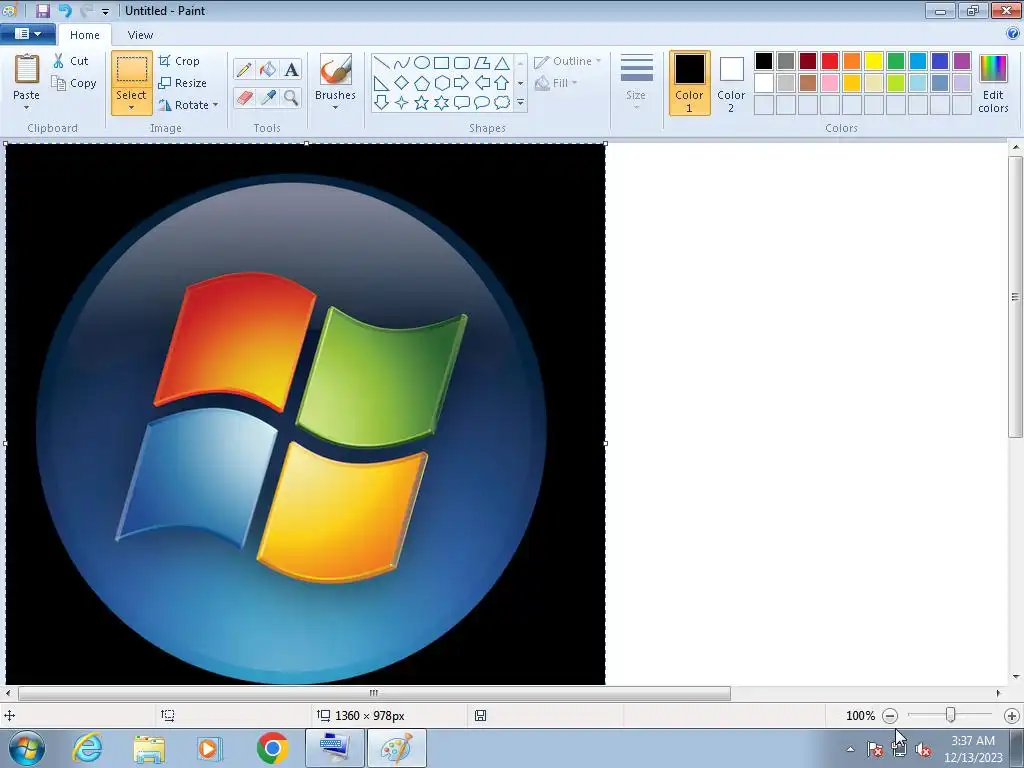Select the Diamond shape
Image resolution: width=1024 pixels, height=768 pixels.
pos(402,83)
